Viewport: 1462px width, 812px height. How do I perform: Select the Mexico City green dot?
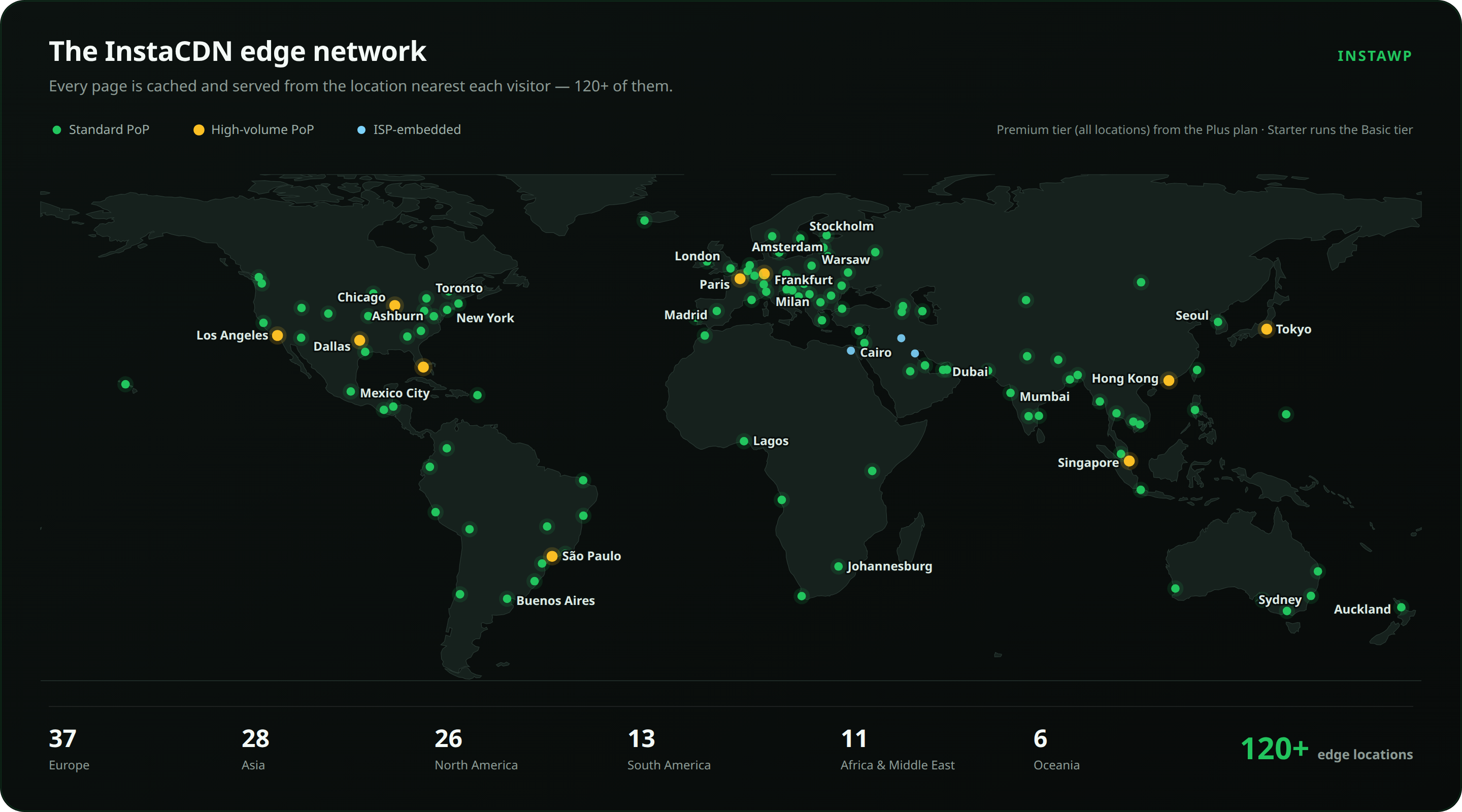[351, 391]
